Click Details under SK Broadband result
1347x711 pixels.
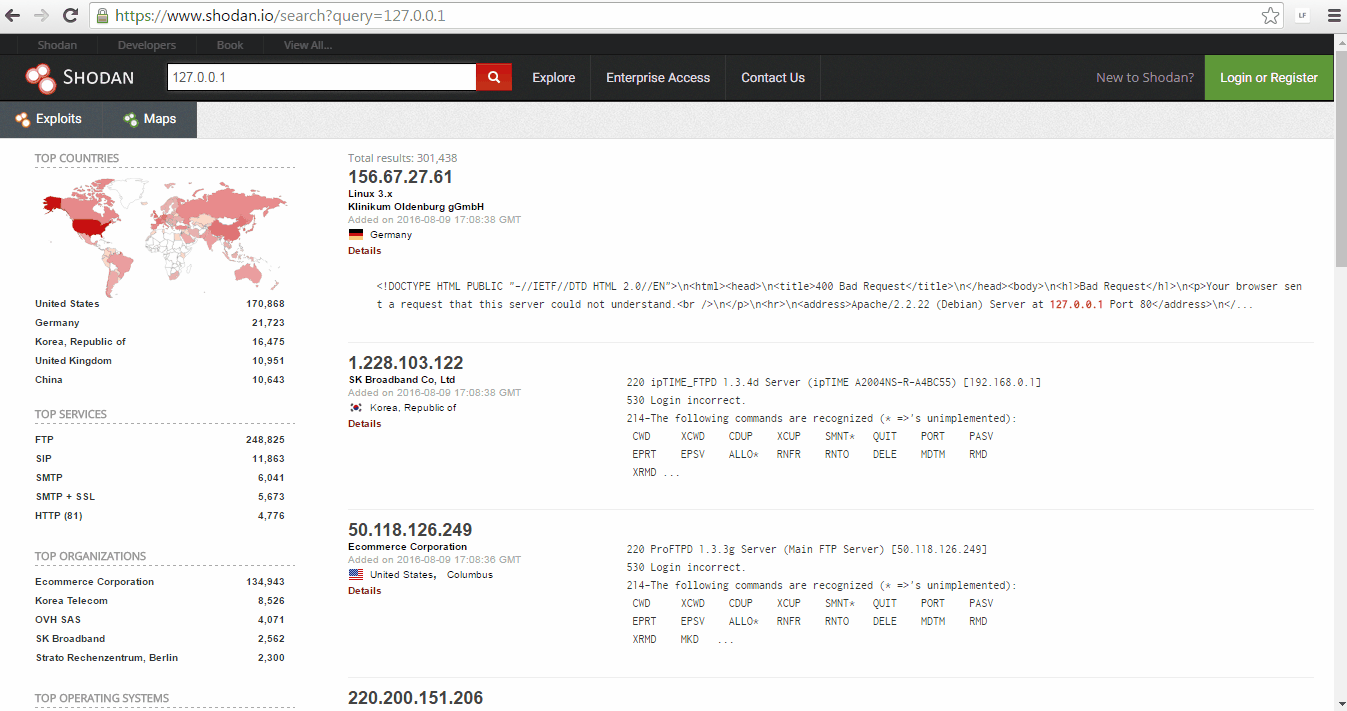click(364, 424)
